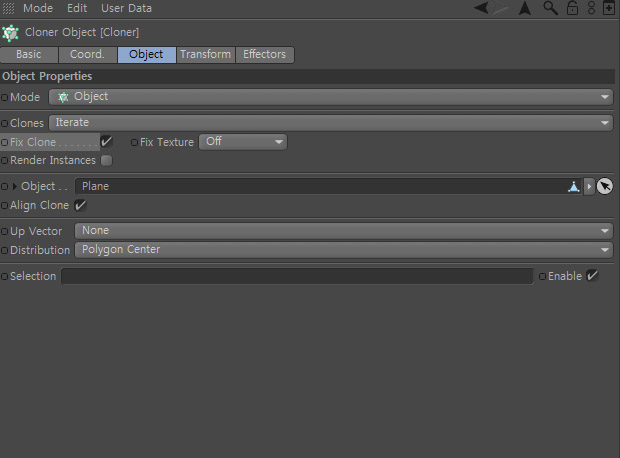Image resolution: width=620 pixels, height=458 pixels.
Task: Toggle the Align Clone checkbox
Action: [x=80, y=205]
